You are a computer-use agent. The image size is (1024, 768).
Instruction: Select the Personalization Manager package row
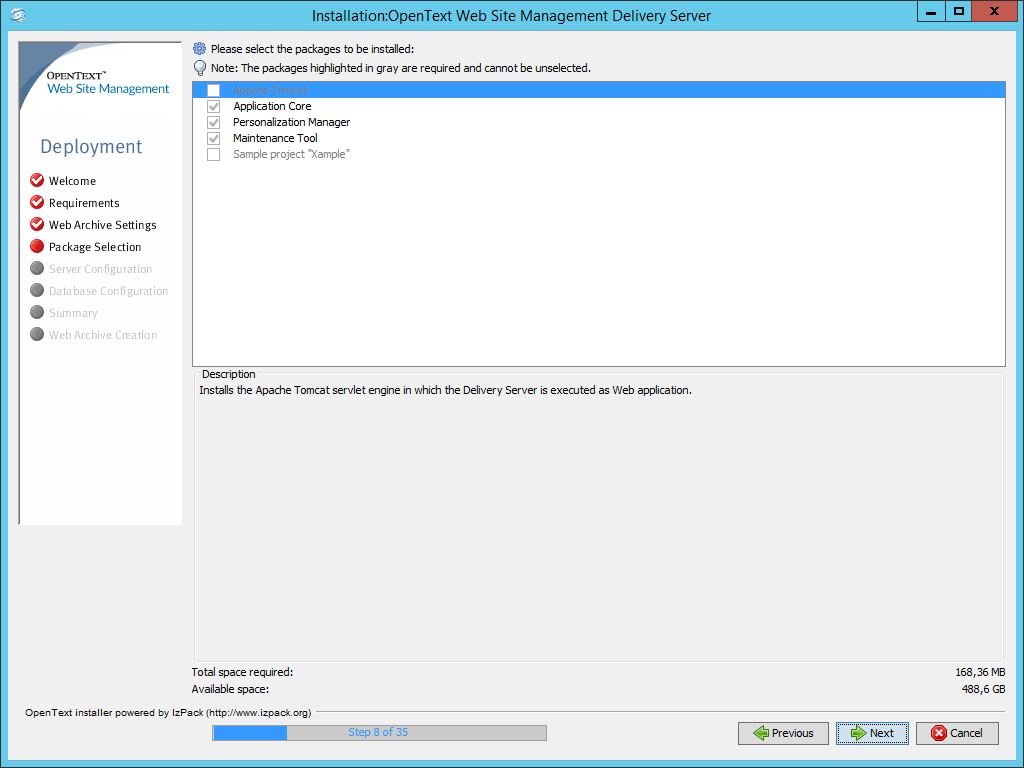(599, 122)
